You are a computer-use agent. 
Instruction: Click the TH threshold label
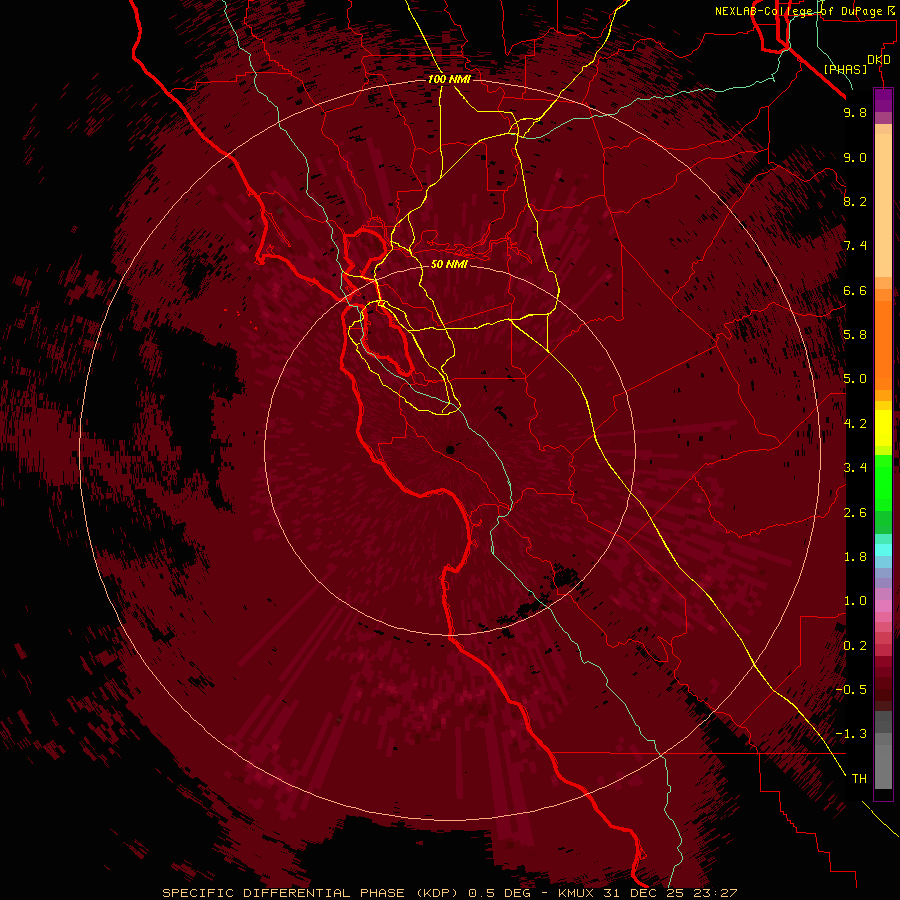point(859,779)
